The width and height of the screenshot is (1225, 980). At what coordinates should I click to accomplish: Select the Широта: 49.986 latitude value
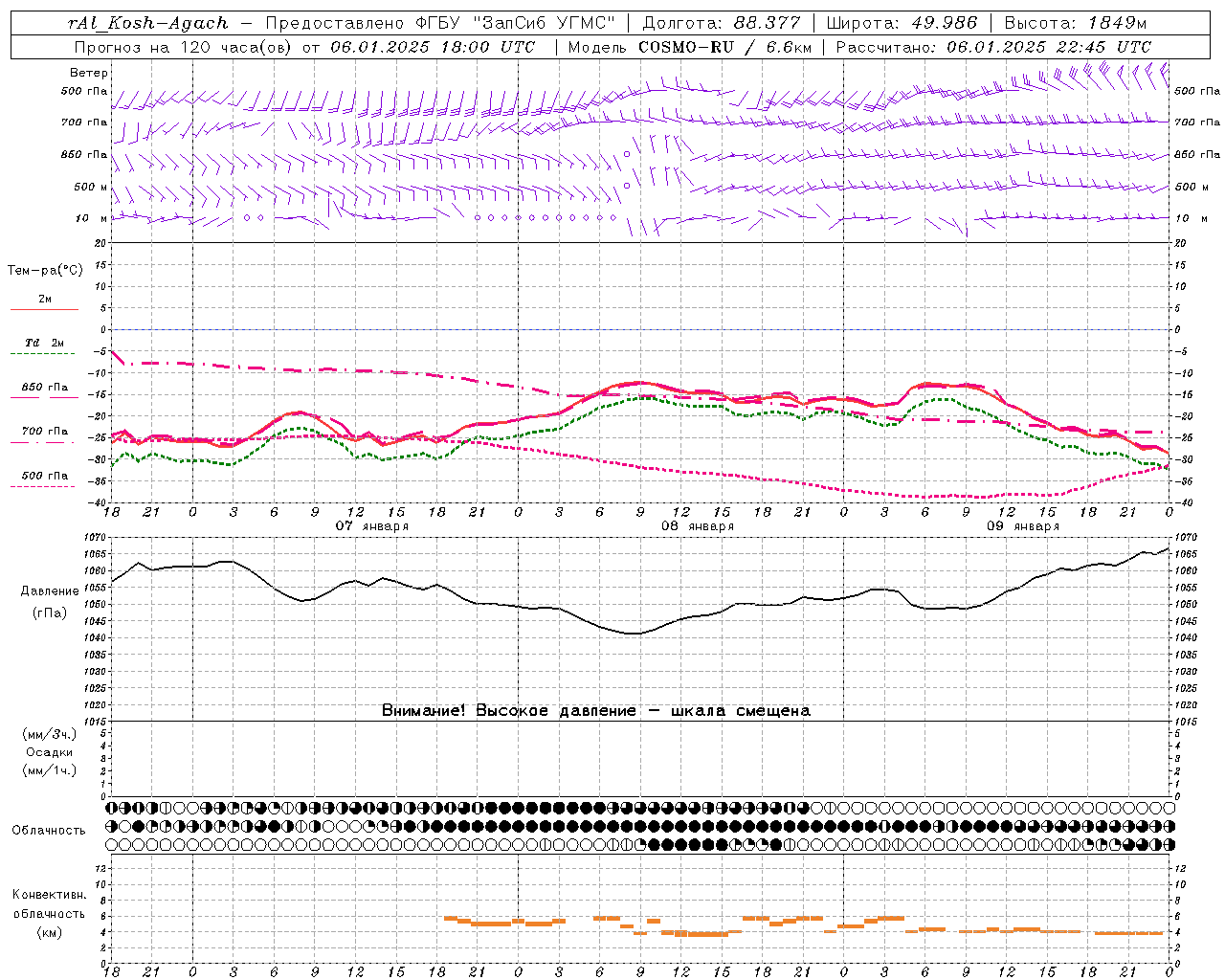pos(902,23)
